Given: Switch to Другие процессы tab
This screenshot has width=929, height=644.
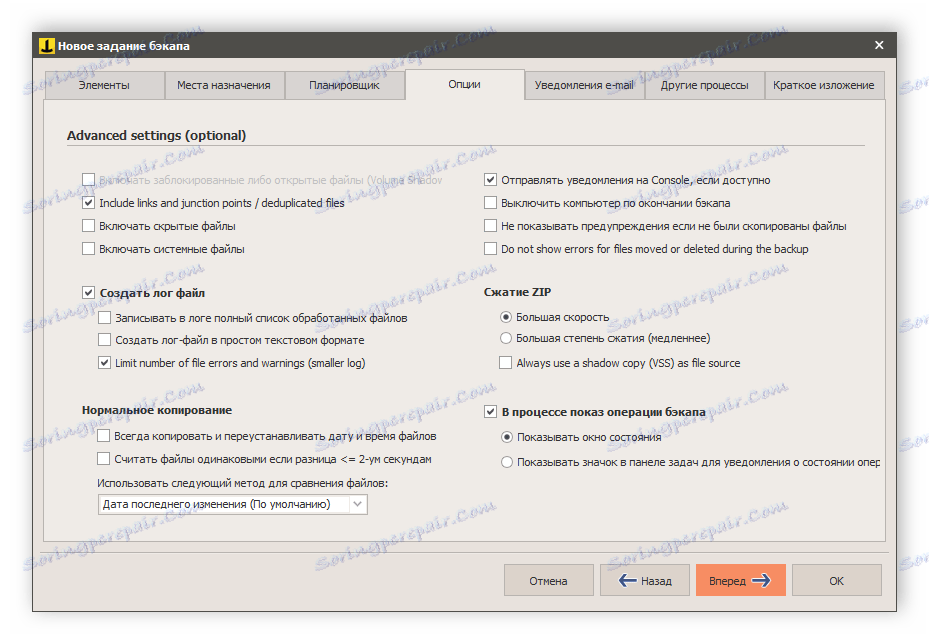Looking at the screenshot, I should [x=704, y=85].
